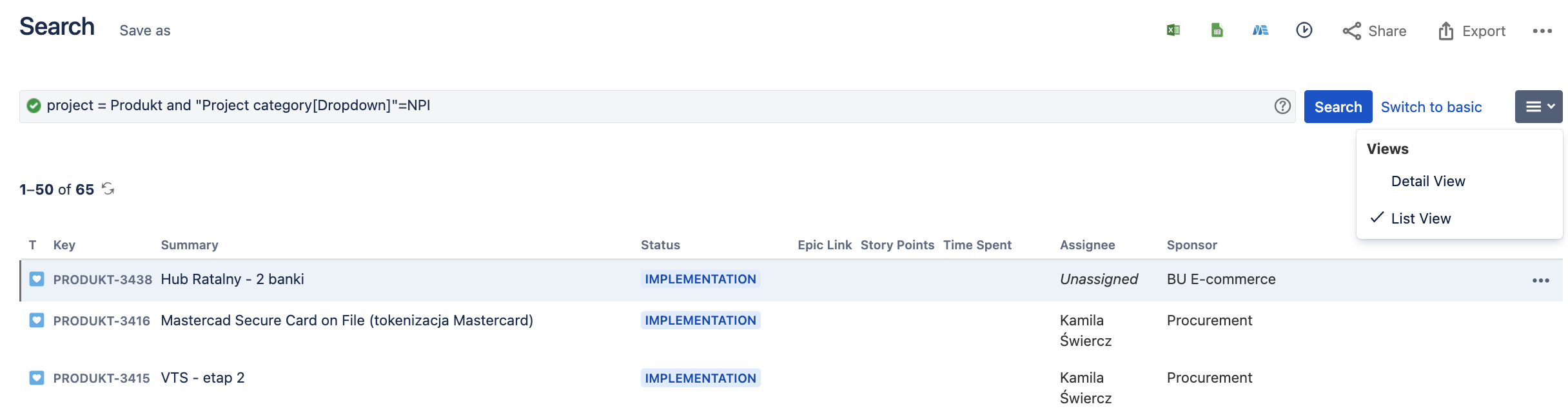Open the Share menu
1568x411 pixels.
click(1375, 31)
